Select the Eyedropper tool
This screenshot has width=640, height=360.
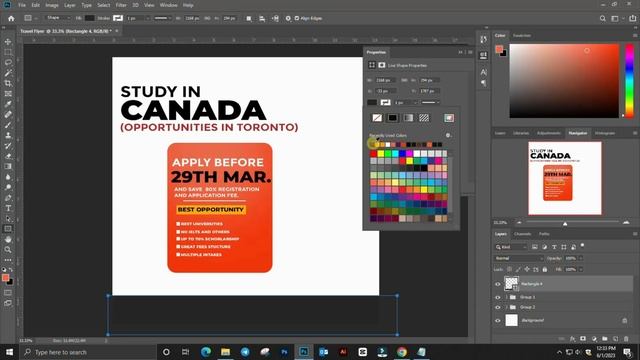pyautogui.click(x=8, y=104)
